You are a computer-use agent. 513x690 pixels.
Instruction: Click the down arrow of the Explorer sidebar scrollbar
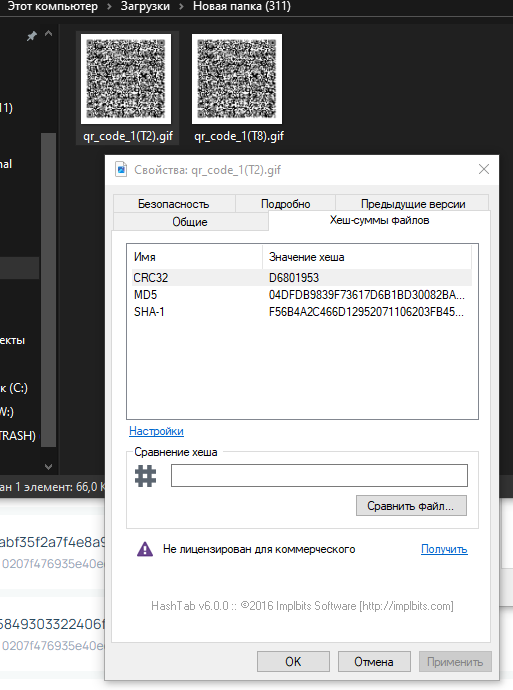[x=48, y=466]
